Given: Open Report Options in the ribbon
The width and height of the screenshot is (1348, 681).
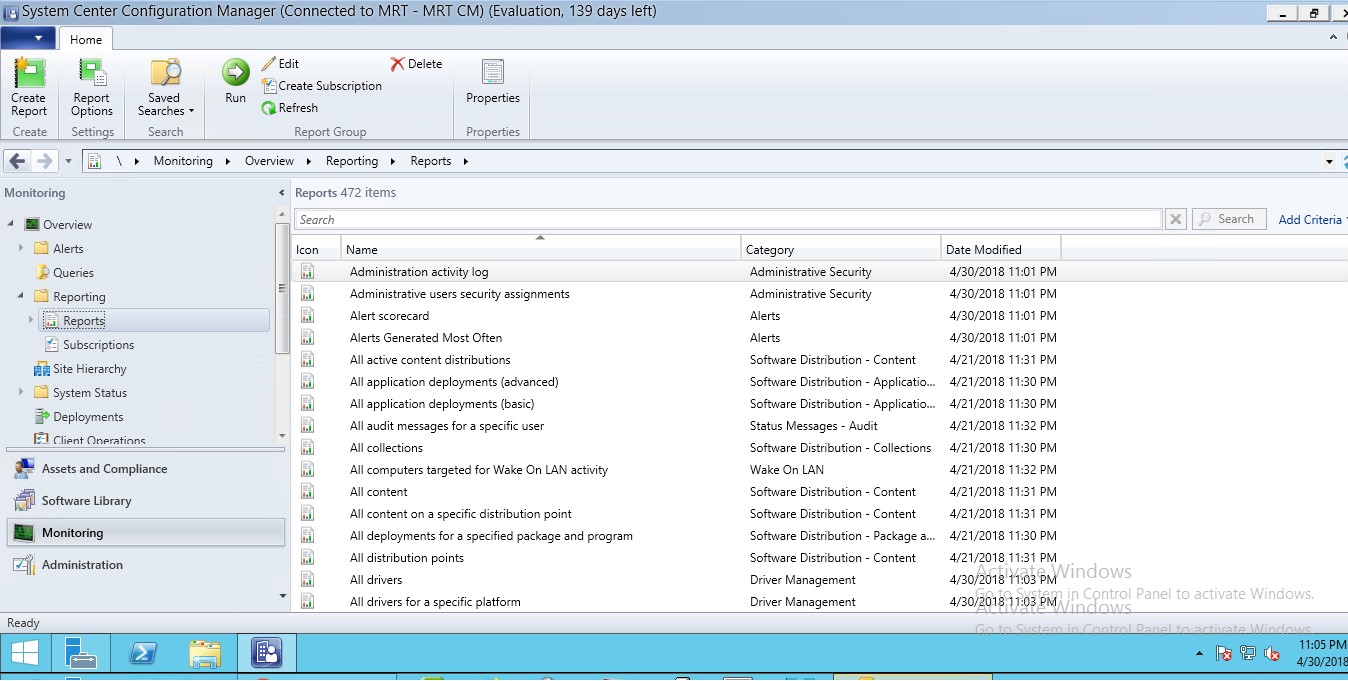Looking at the screenshot, I should 92,74.
